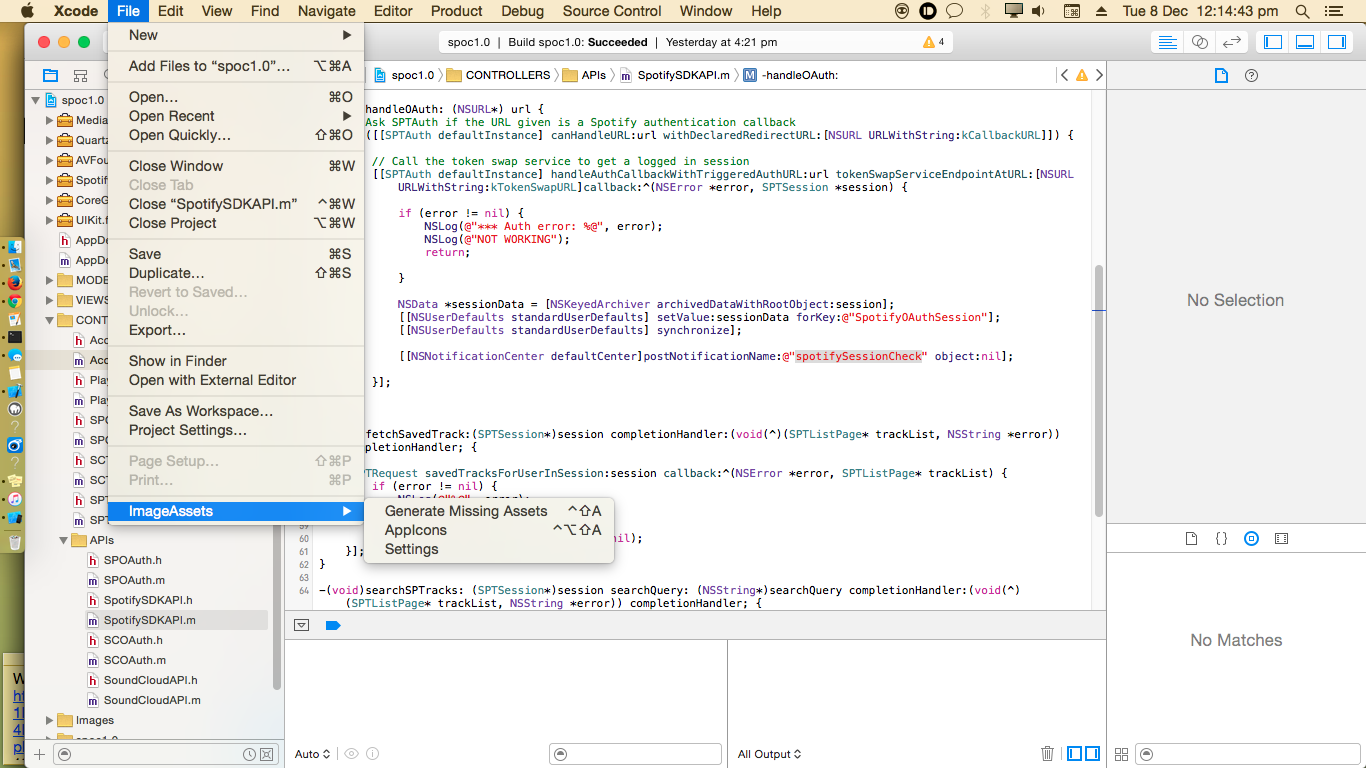This screenshot has width=1366, height=768.
Task: Click the warning icon in jump bar
Action: (1082, 75)
